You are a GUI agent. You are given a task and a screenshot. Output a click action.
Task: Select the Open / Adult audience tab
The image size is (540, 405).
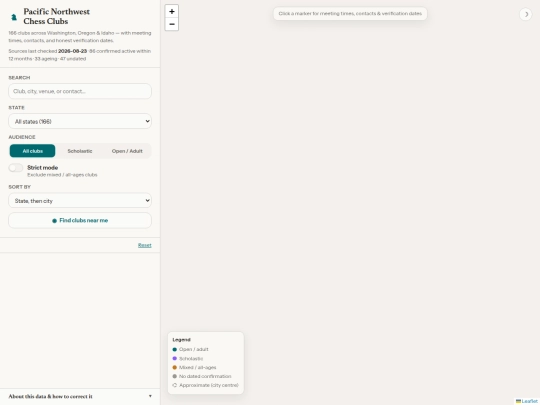[127, 151]
